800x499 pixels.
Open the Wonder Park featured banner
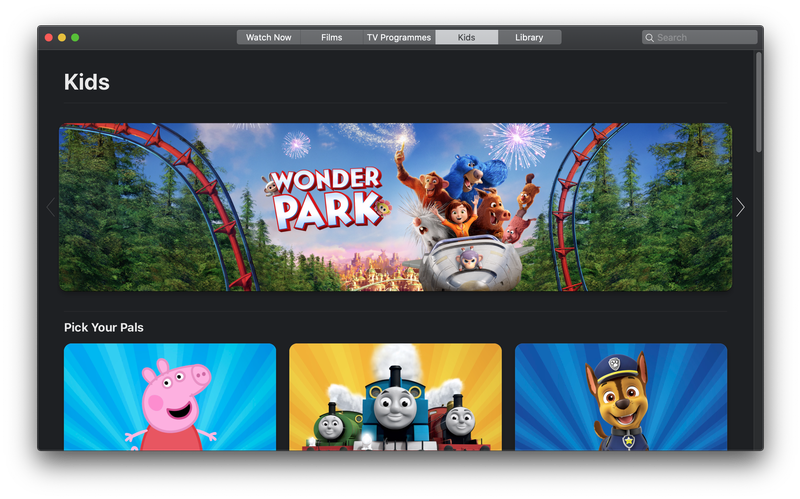(x=395, y=207)
